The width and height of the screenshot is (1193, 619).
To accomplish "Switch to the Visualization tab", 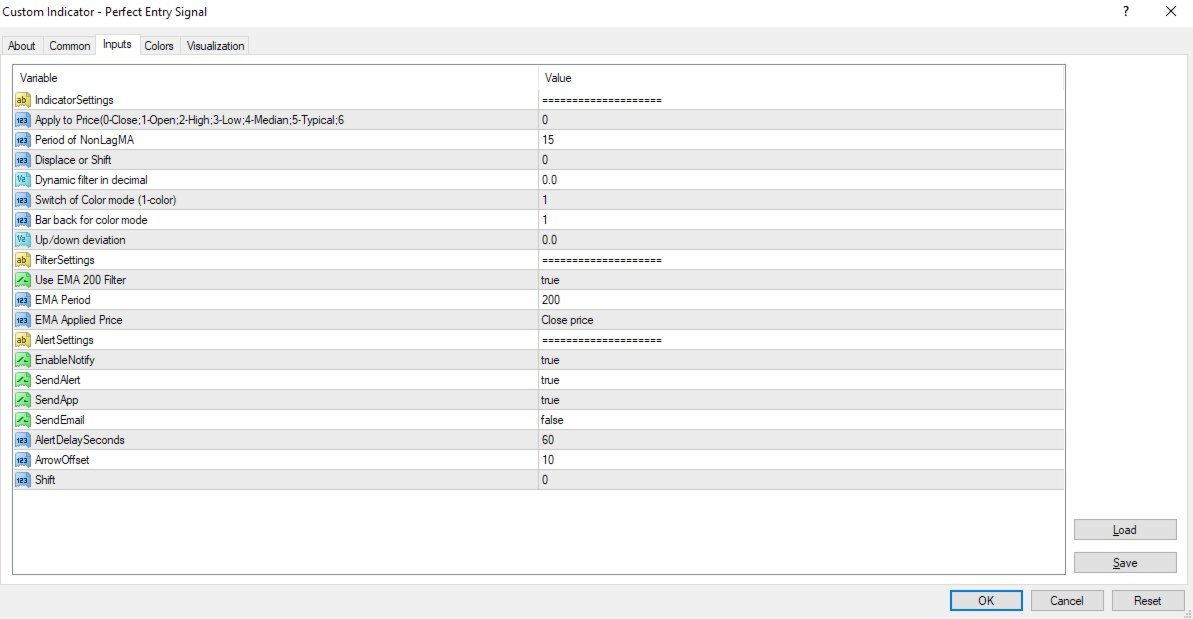I will click(x=215, y=46).
